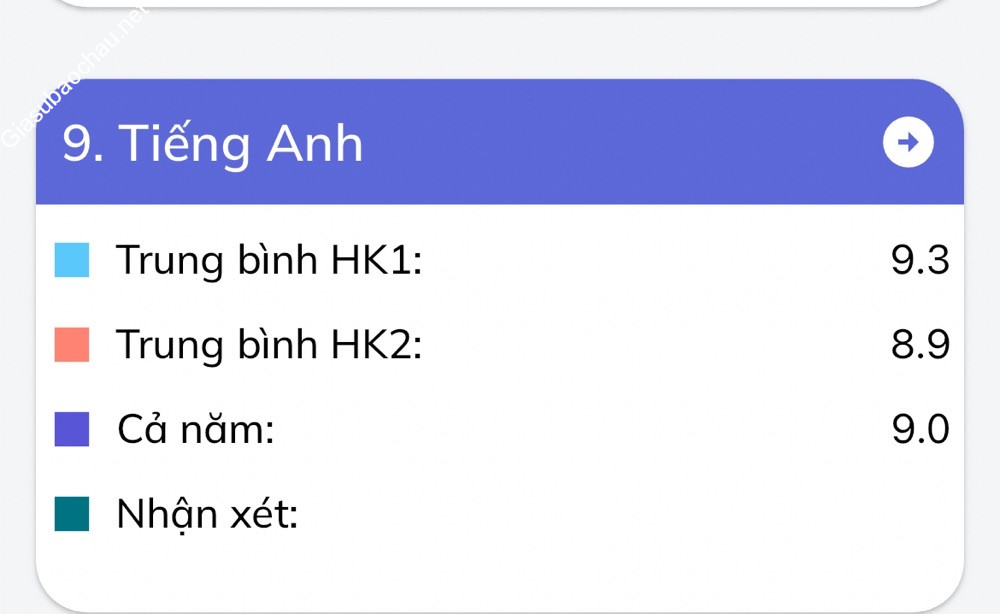1000x614 pixels.
Task: Click the "9. Tiếng Anh" header title
Action: click(x=212, y=143)
